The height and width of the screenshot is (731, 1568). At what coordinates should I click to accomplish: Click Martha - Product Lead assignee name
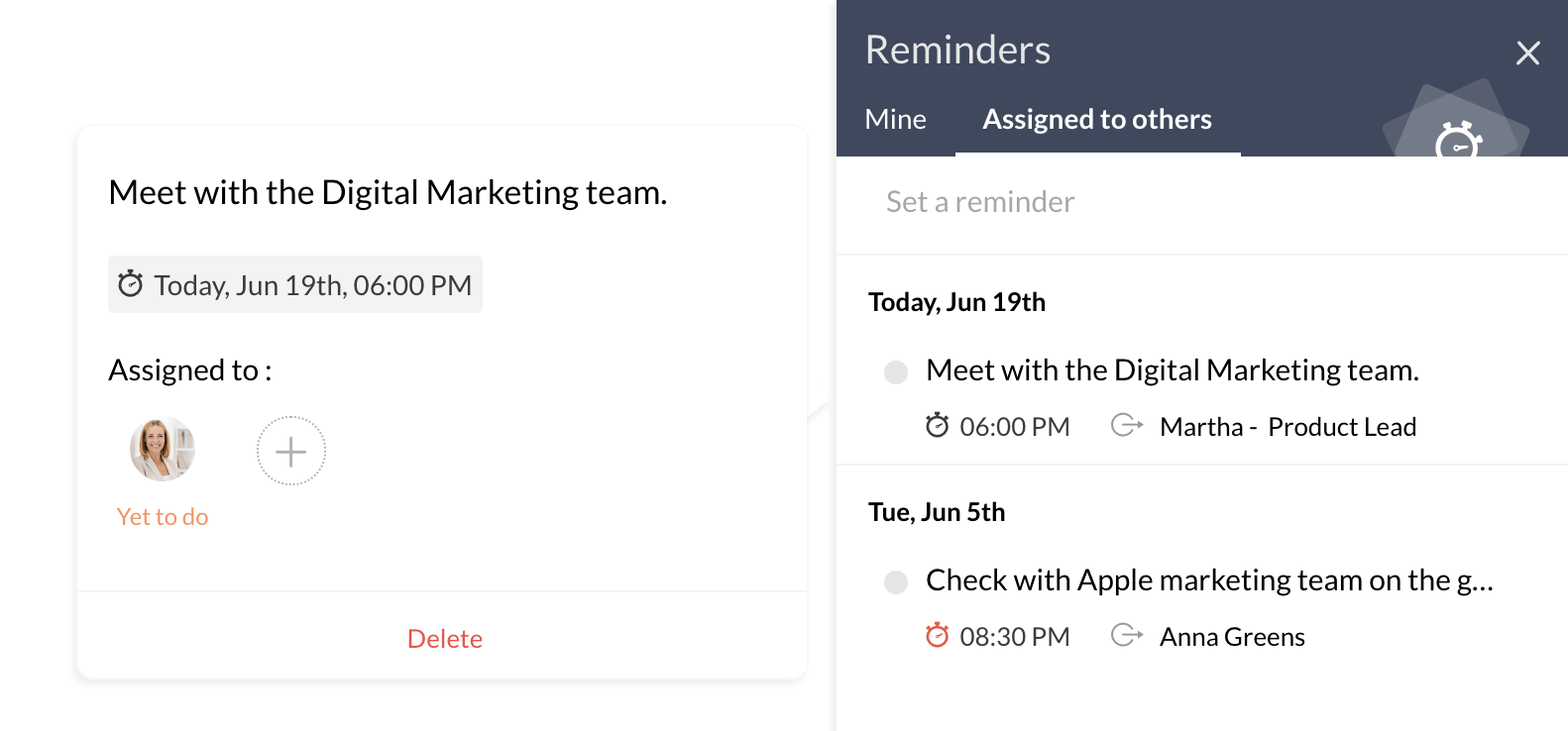pyautogui.click(x=1287, y=427)
